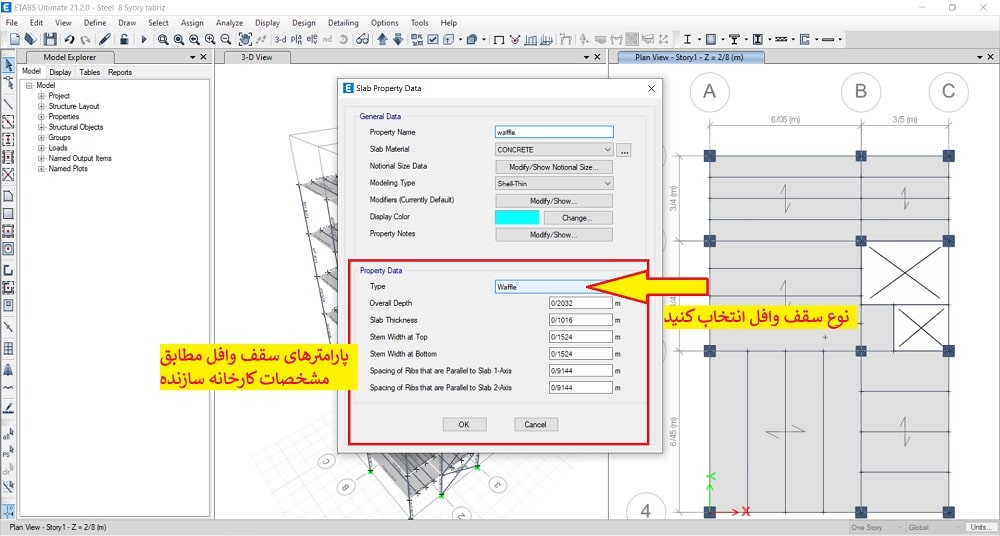Click the Save floppy disk icon

pyautogui.click(x=50, y=39)
